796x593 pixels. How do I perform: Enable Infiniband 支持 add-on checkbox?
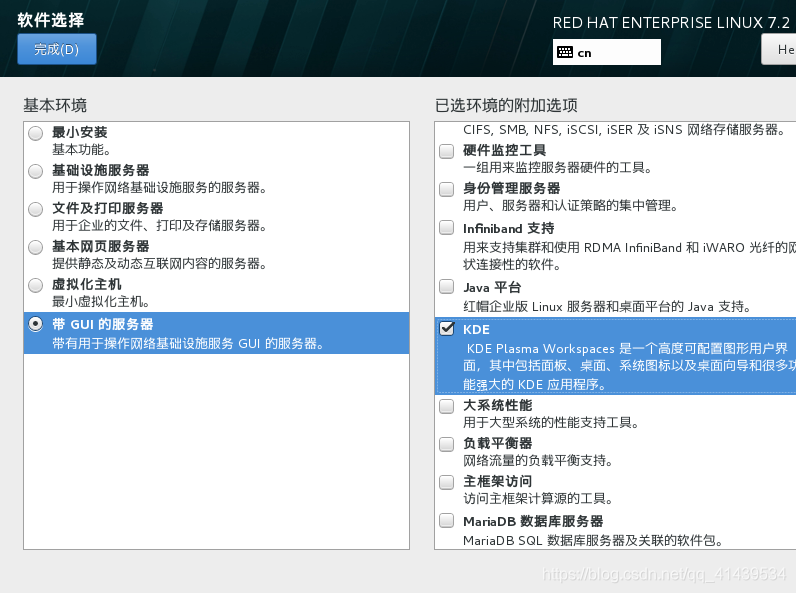coord(447,227)
